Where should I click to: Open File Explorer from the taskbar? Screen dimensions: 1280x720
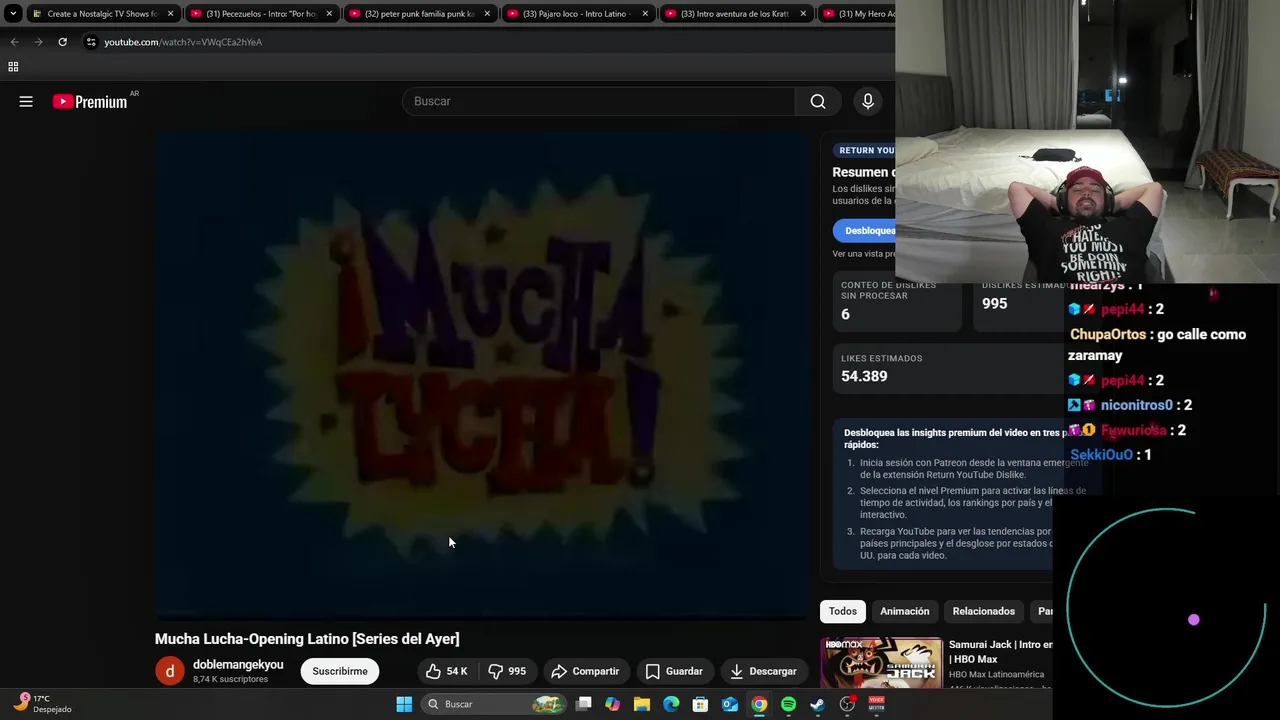click(x=642, y=704)
